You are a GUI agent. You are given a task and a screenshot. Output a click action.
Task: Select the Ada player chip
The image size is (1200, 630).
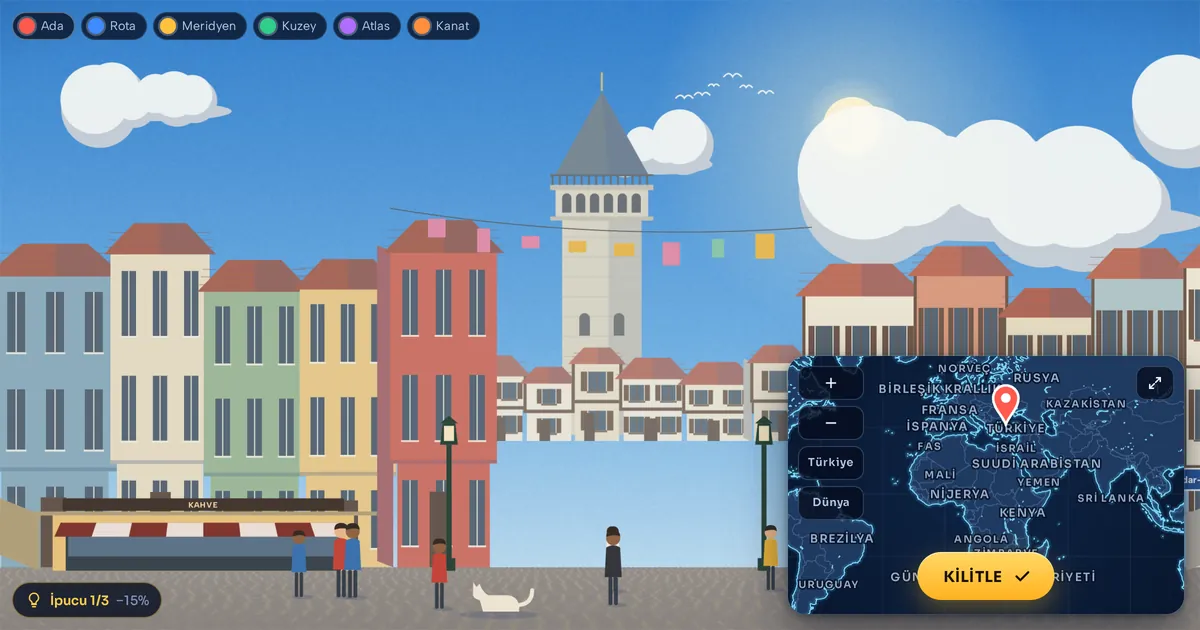(x=43, y=26)
